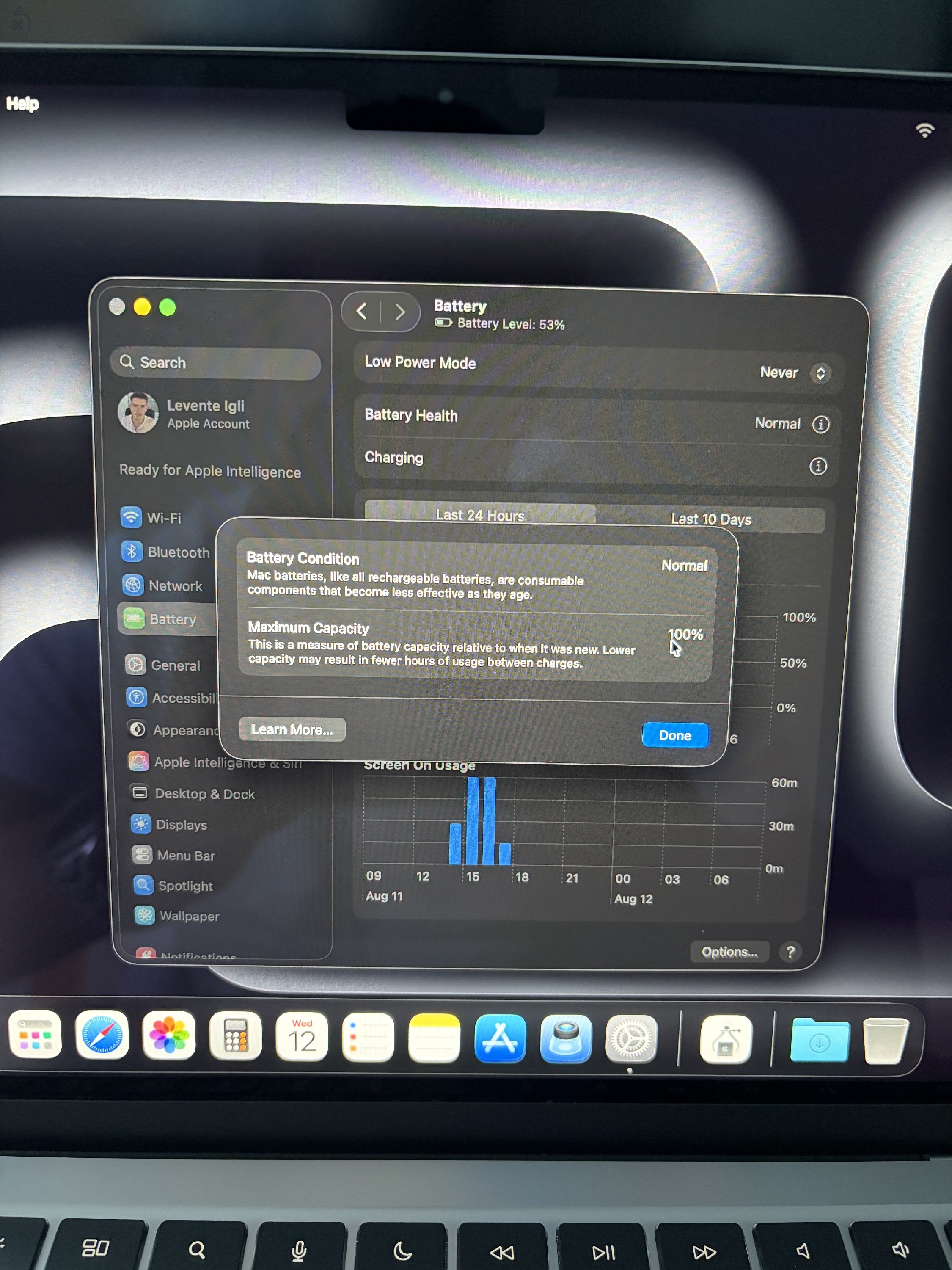Select Menu Bar in the sidebar

coord(173,855)
